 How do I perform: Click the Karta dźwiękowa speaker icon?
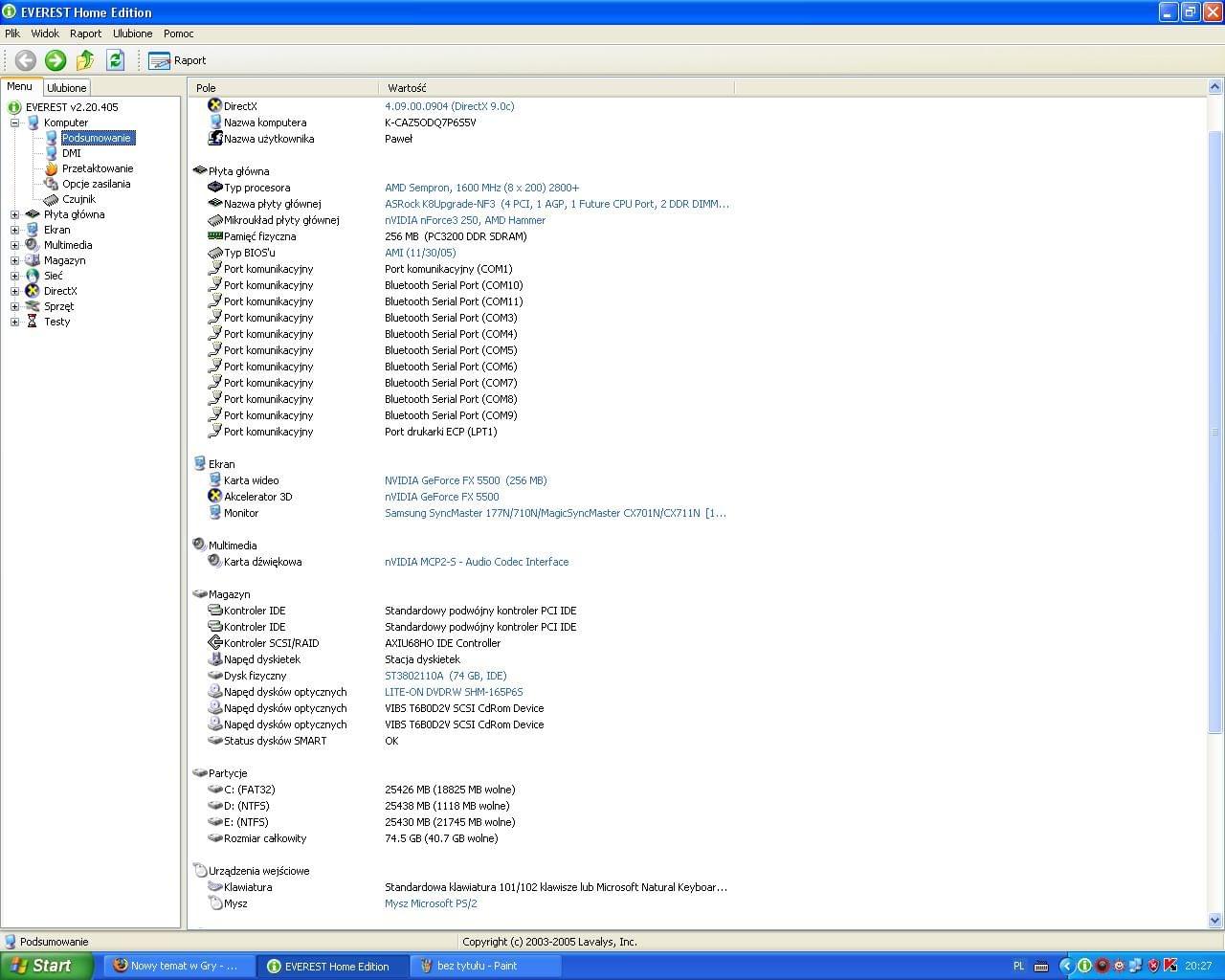click(x=215, y=562)
